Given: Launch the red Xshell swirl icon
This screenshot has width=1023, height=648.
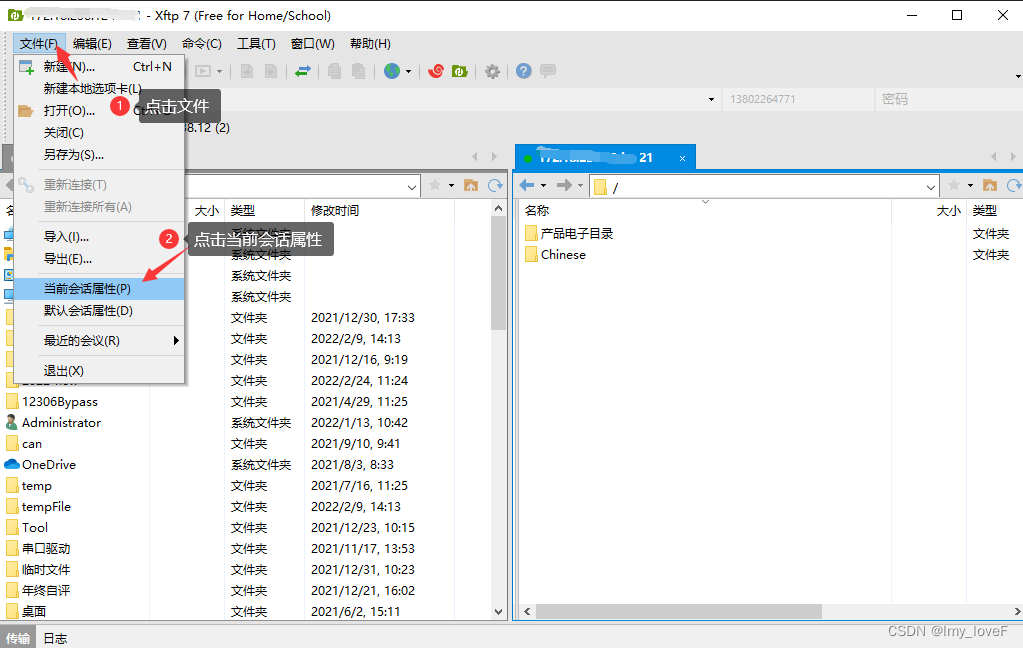Looking at the screenshot, I should pos(436,71).
